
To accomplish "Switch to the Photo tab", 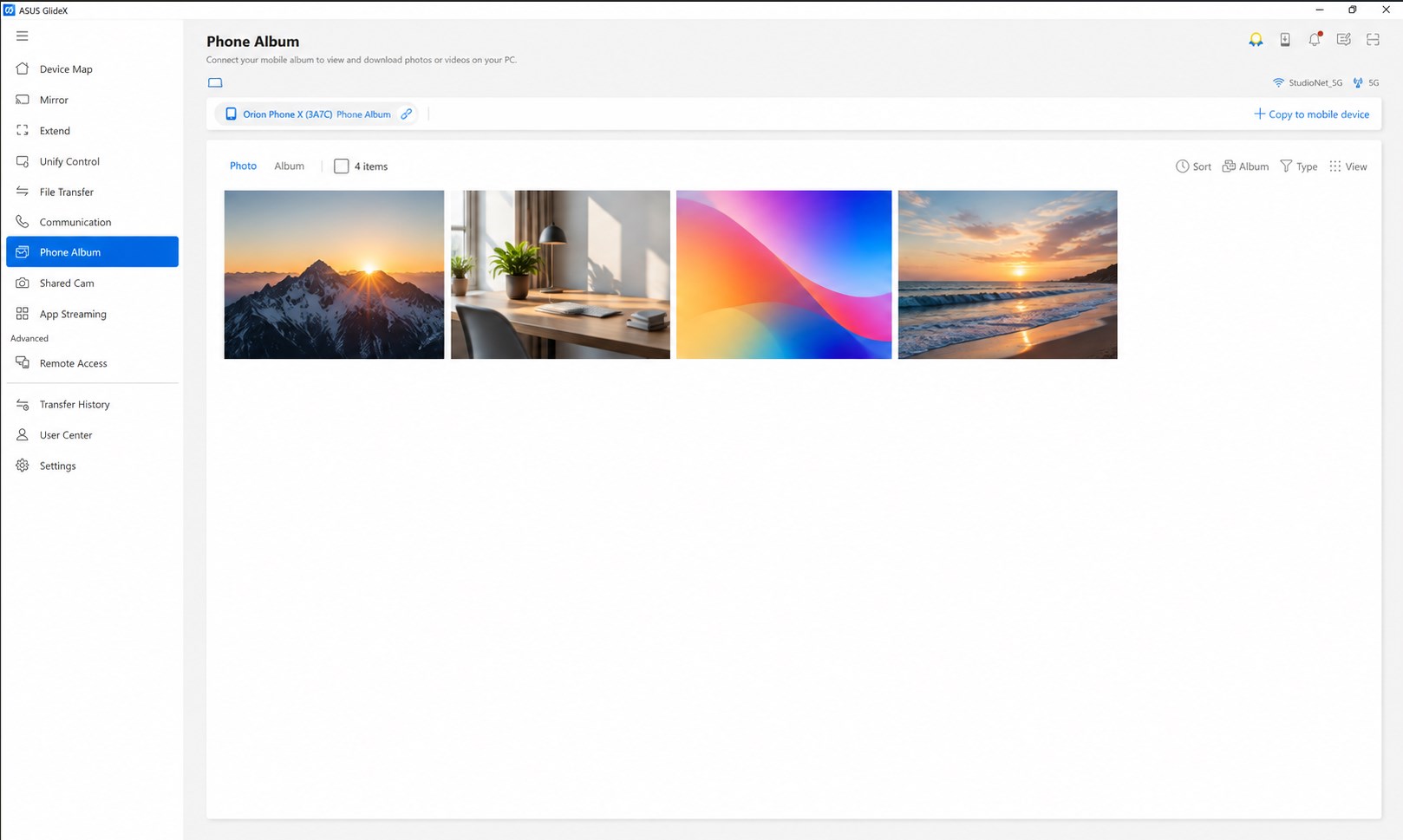I will (243, 166).
